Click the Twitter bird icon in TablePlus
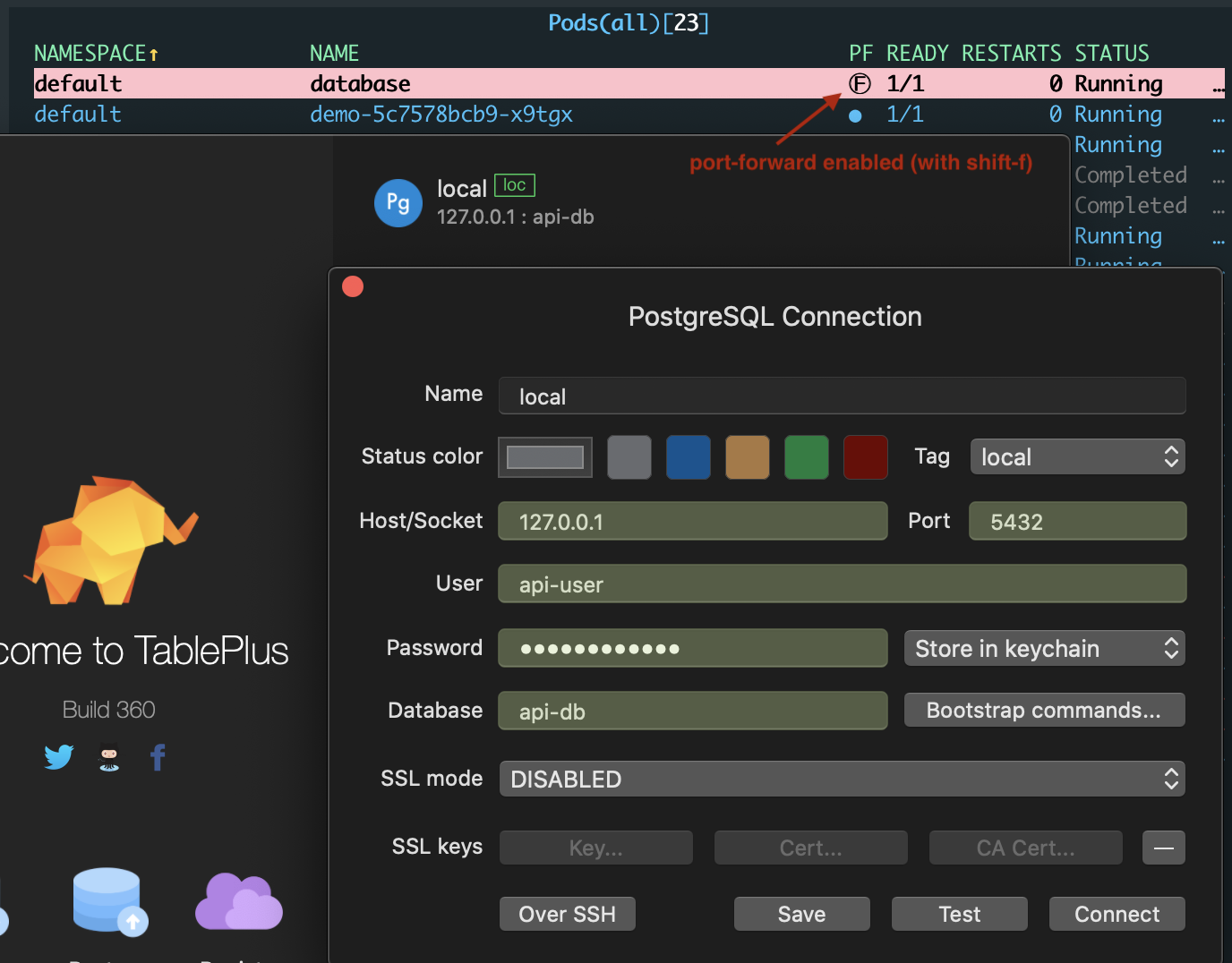This screenshot has height=963, width=1232. (x=59, y=757)
